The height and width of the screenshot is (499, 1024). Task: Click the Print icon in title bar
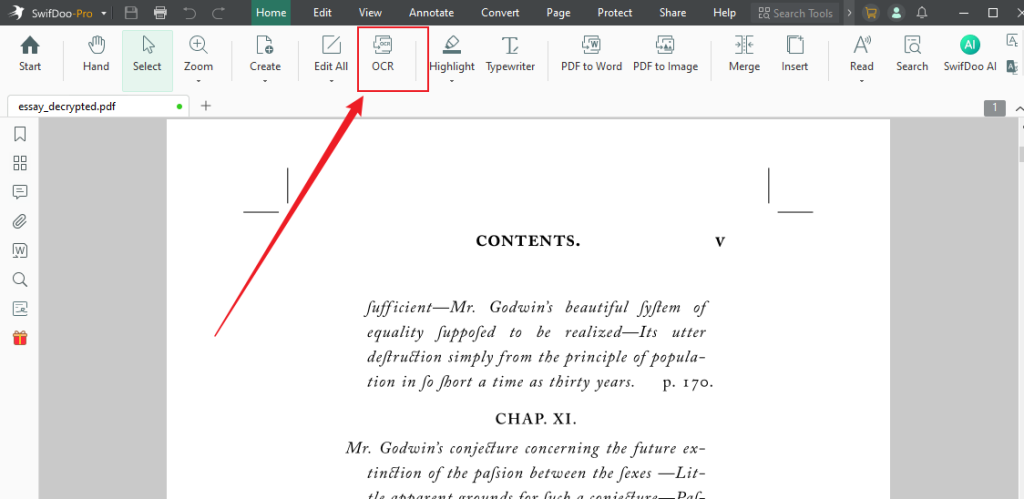pyautogui.click(x=160, y=12)
